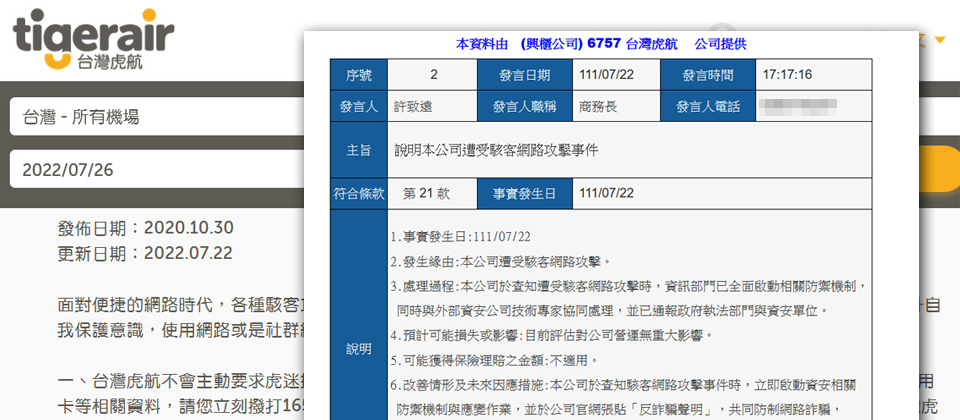Click the 台灣虎航 header text in the document

pos(652,44)
